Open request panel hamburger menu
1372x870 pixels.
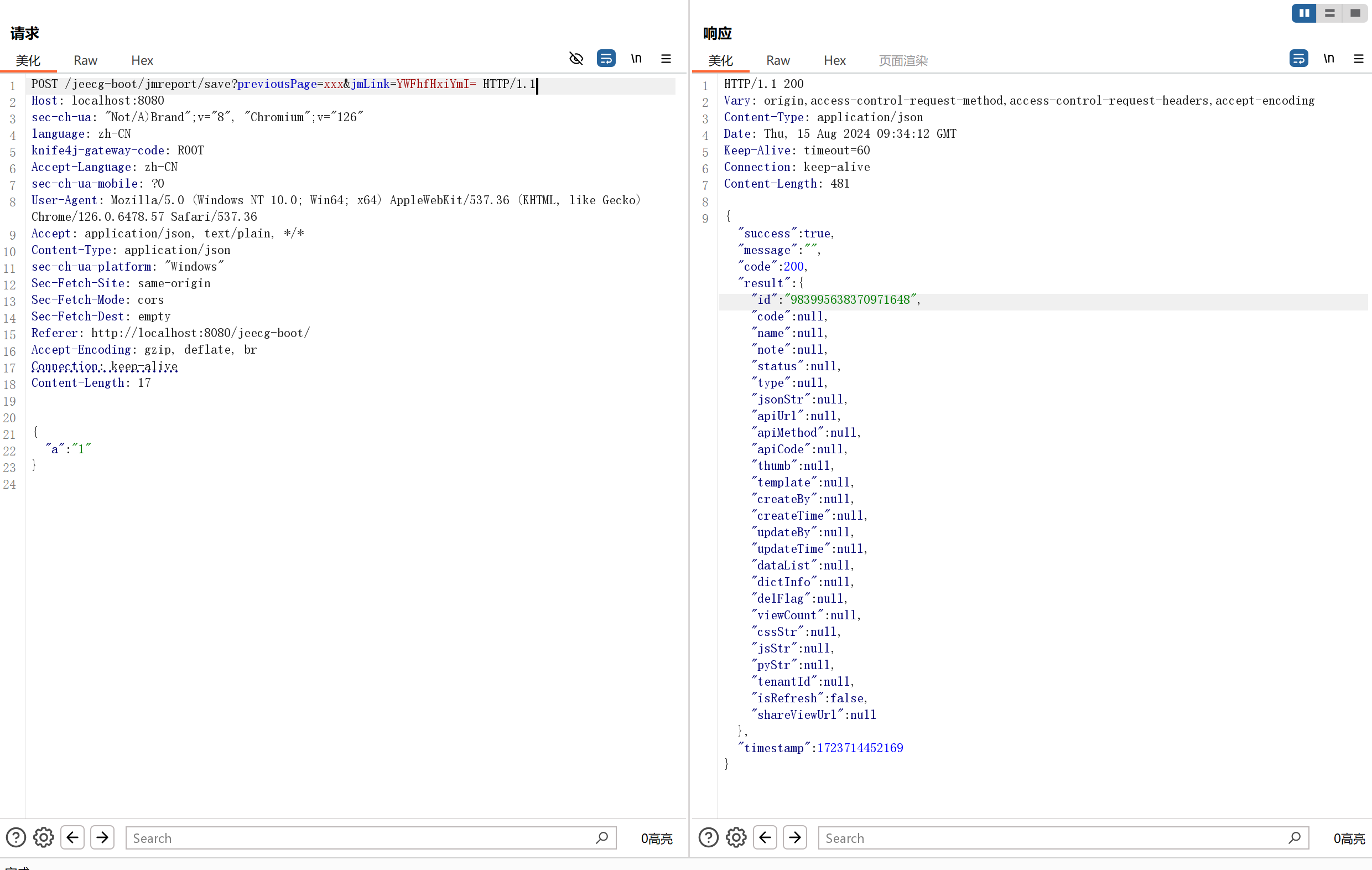coord(666,59)
